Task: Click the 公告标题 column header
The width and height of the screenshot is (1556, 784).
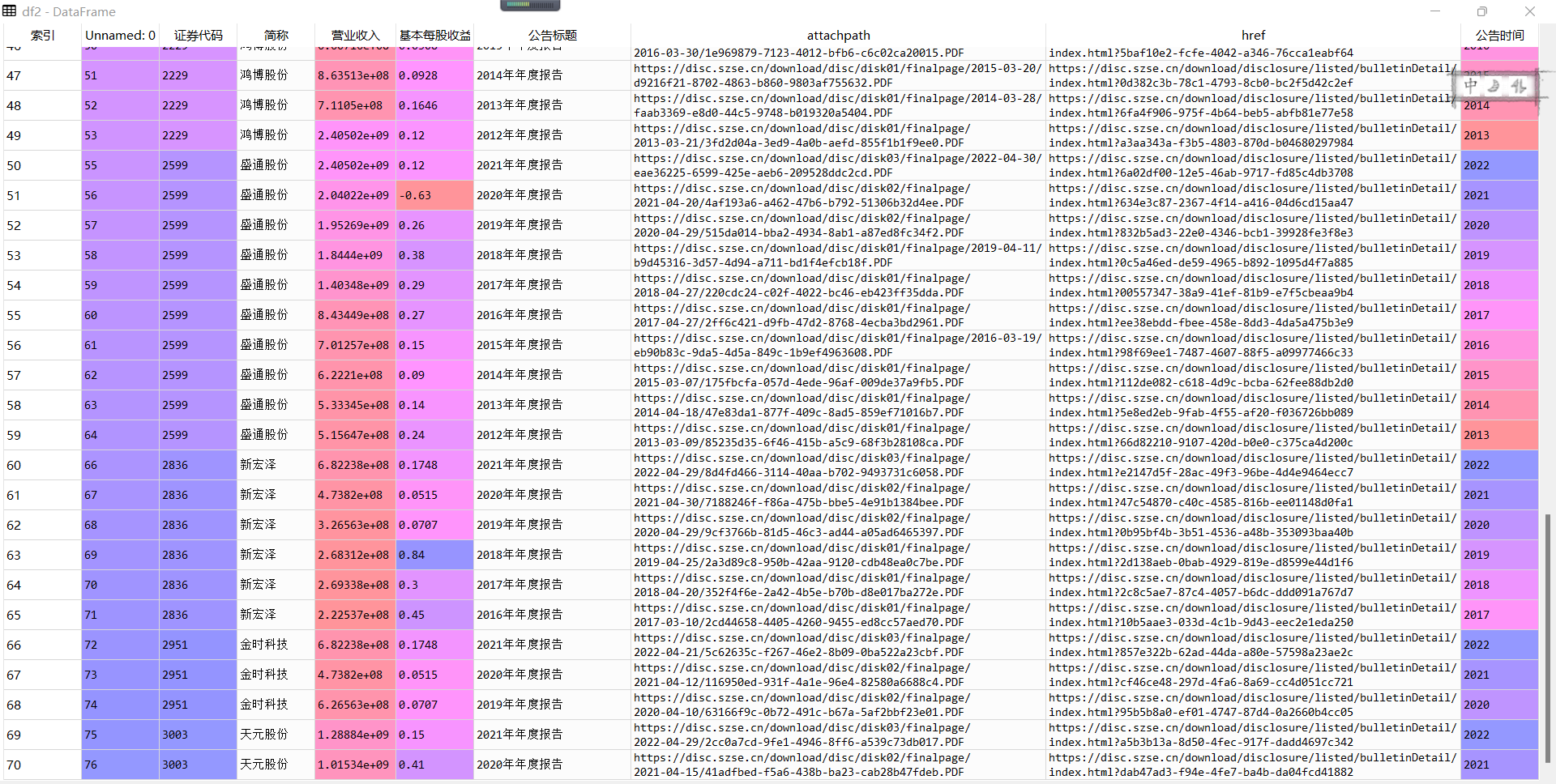Action: [x=552, y=35]
